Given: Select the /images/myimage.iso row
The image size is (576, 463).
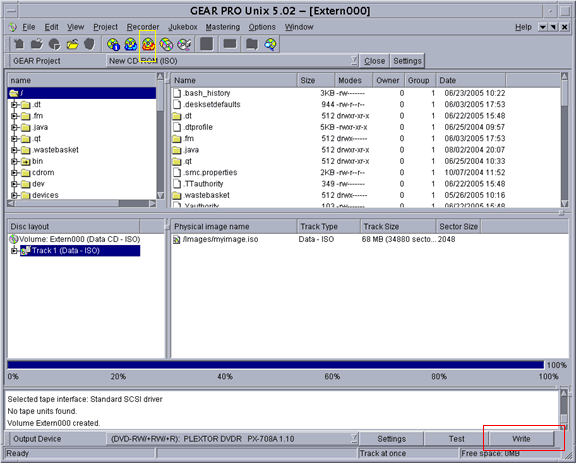Looking at the screenshot, I should coord(369,240).
